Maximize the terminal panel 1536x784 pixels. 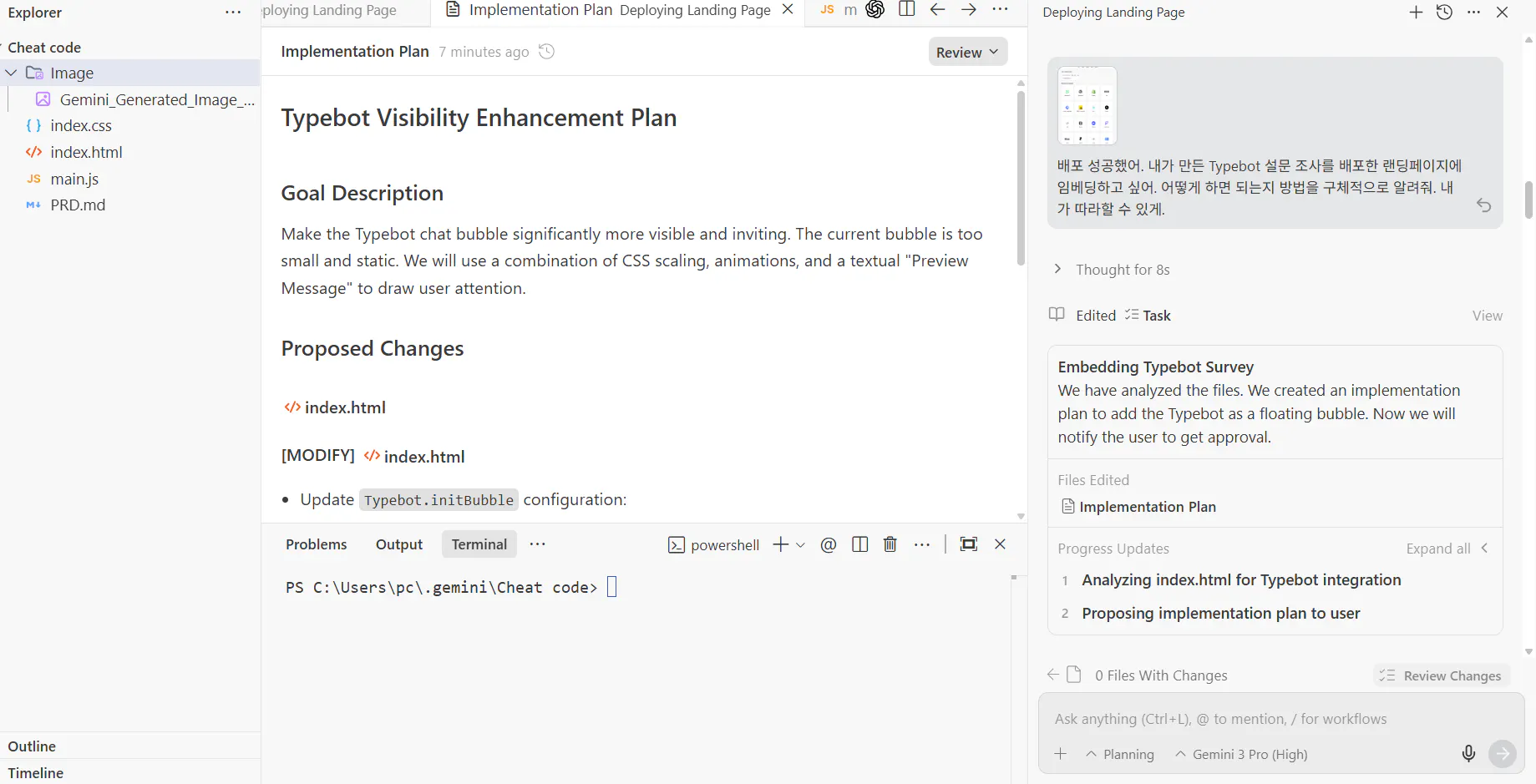tap(969, 544)
